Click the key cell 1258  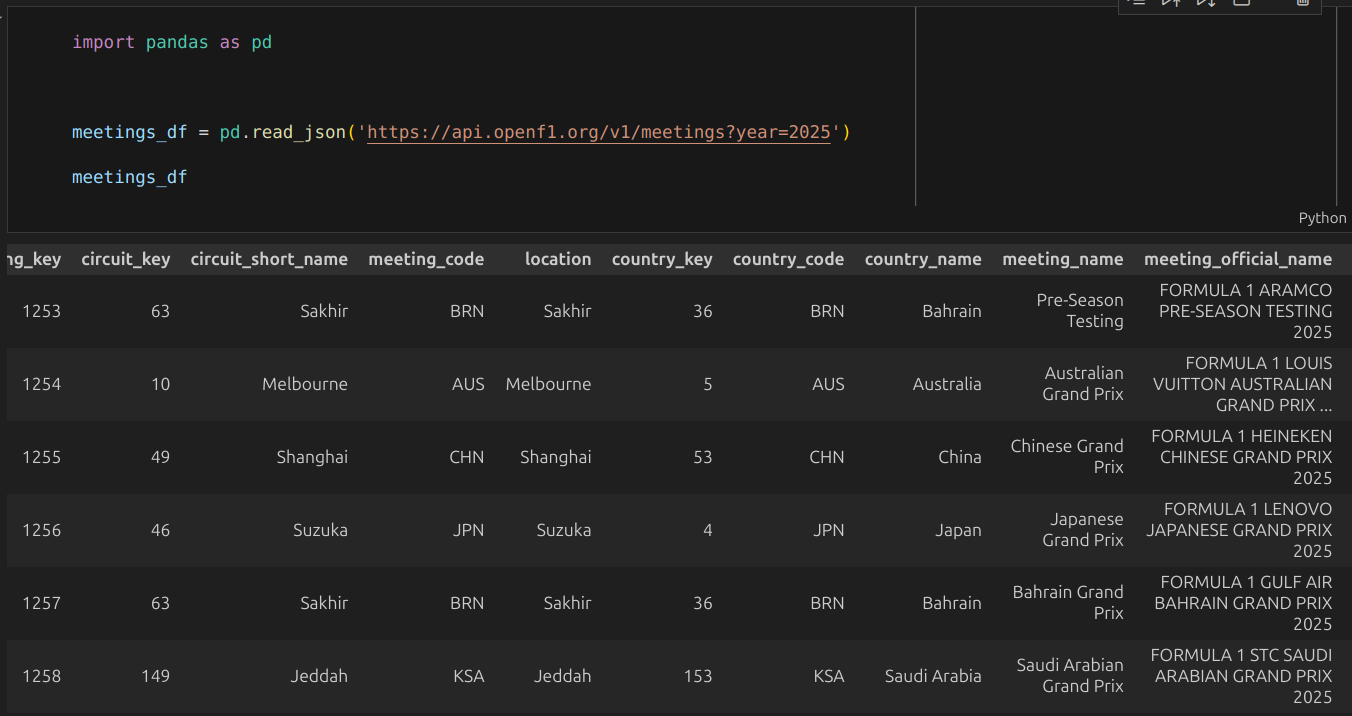coord(42,676)
